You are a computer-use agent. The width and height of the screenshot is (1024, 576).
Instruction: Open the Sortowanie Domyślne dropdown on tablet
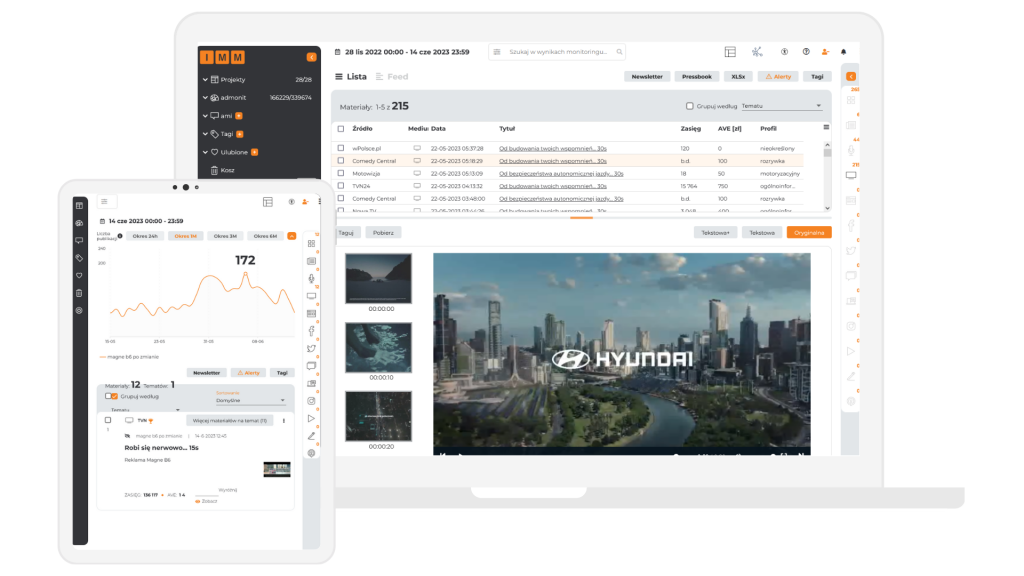250,400
